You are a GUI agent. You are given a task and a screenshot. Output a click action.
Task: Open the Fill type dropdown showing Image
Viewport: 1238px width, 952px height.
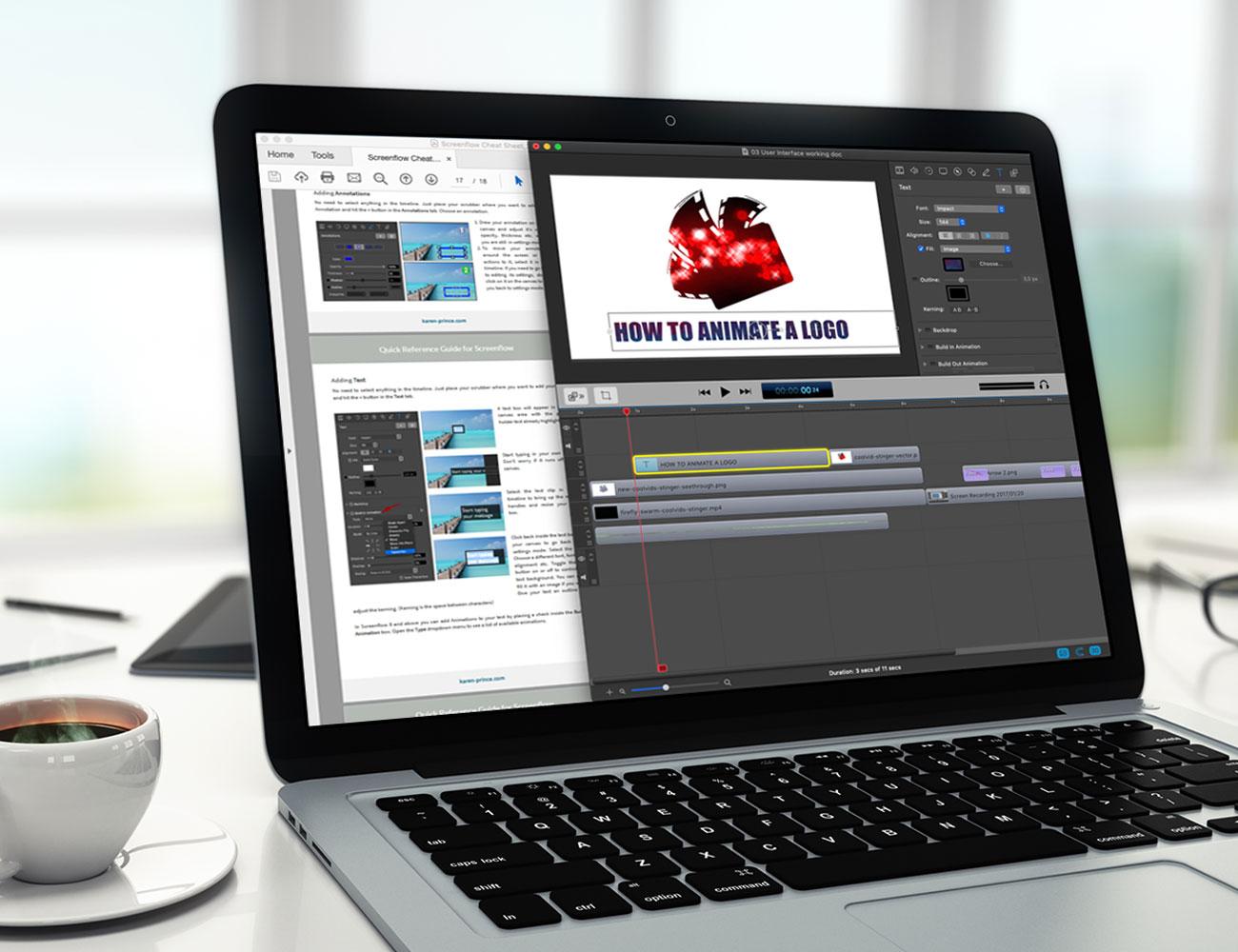[x=973, y=248]
